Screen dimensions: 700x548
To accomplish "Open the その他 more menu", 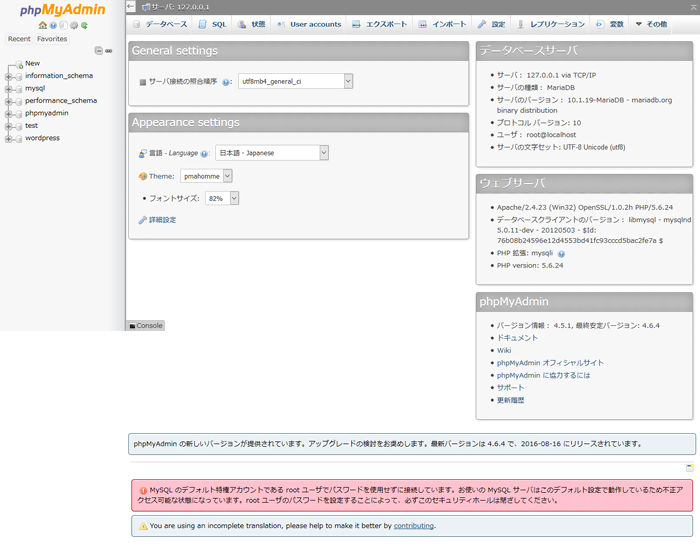I will tap(651, 24).
